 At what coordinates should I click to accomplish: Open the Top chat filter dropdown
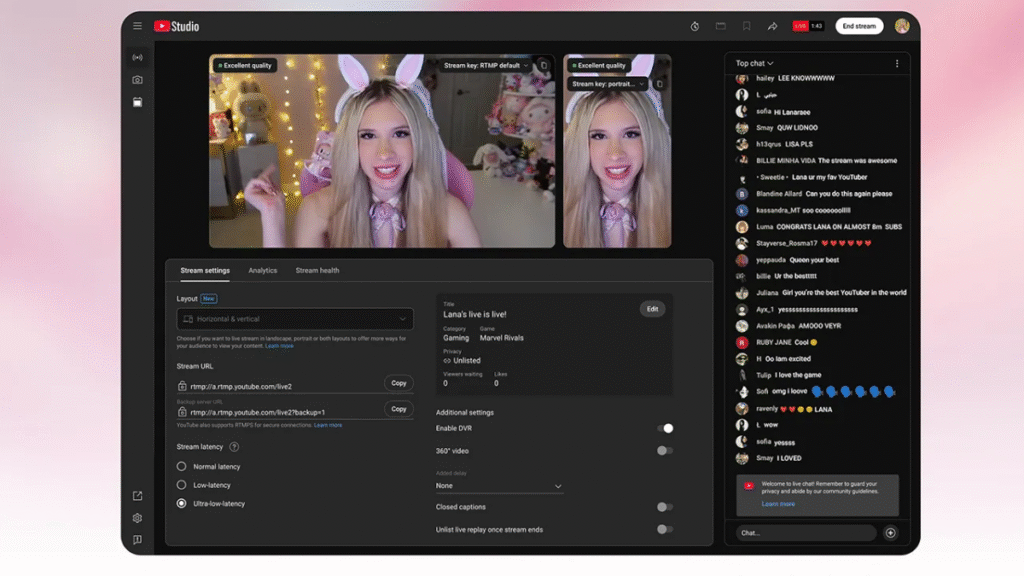click(753, 62)
